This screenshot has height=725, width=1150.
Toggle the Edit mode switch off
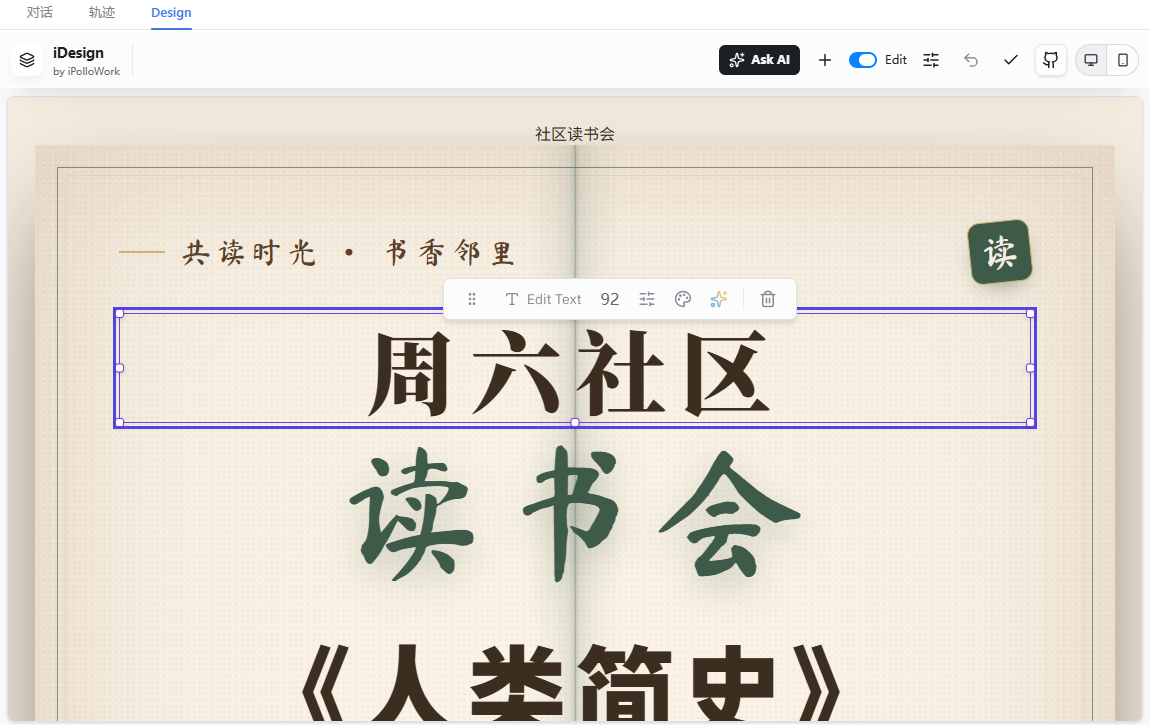click(862, 60)
